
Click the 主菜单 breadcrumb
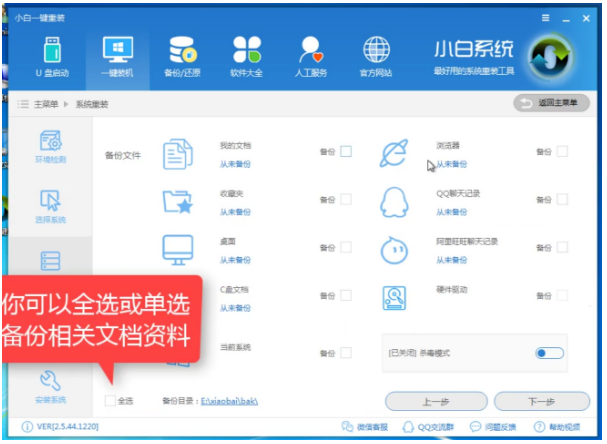(x=46, y=104)
